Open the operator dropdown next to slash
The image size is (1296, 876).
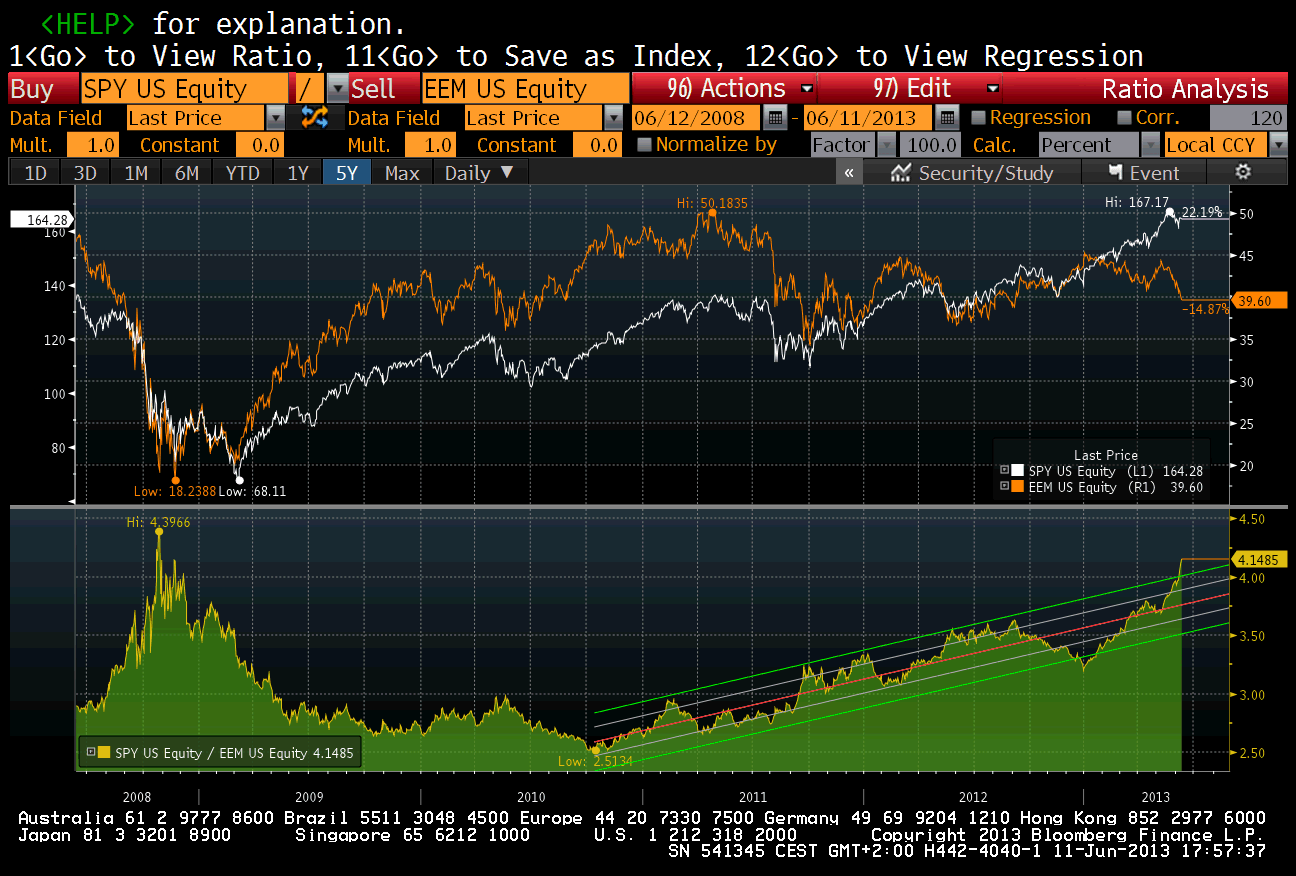pyautogui.click(x=338, y=89)
